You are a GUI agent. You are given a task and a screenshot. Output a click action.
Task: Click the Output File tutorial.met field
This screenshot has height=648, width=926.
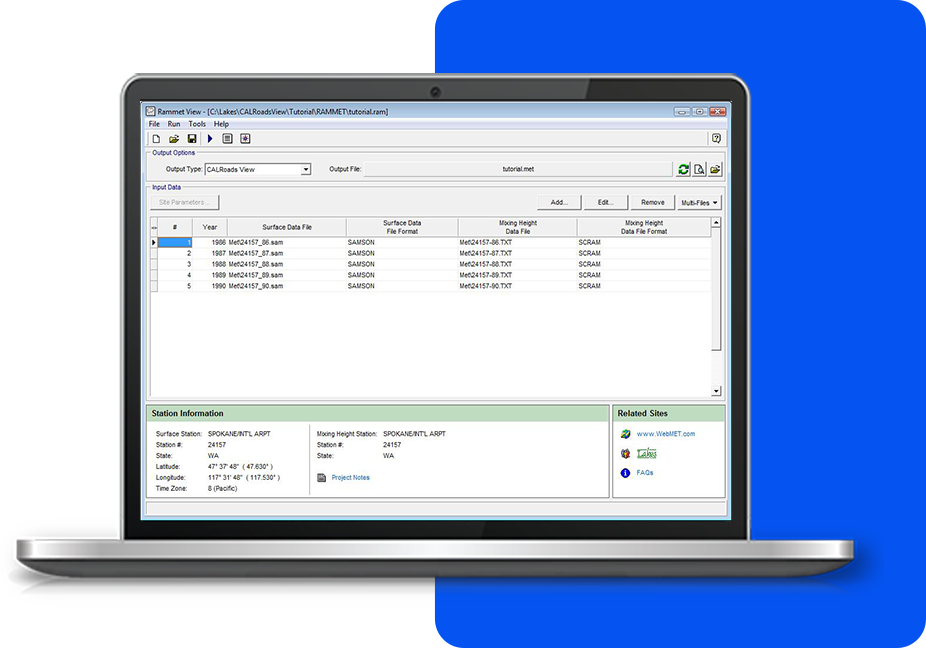(519, 169)
